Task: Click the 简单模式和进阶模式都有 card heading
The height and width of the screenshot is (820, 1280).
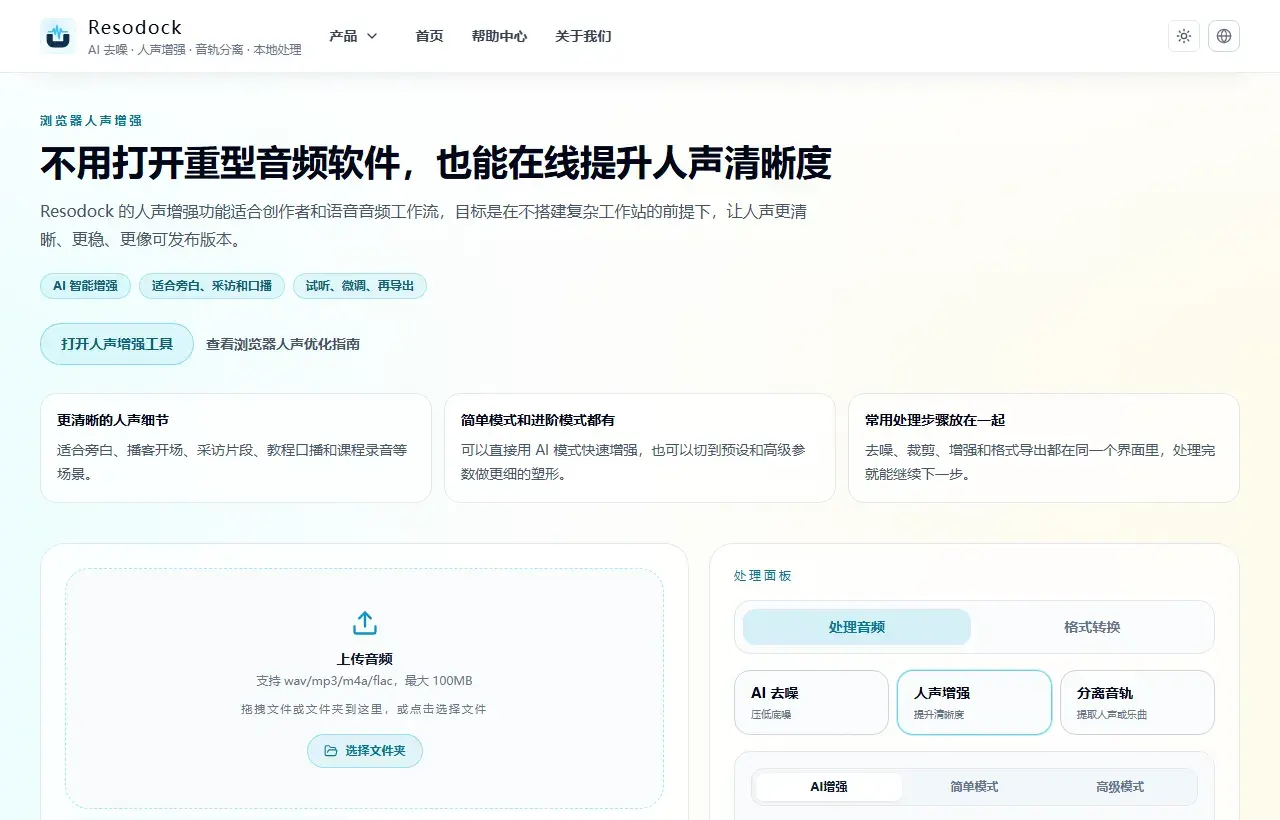Action: click(x=538, y=420)
